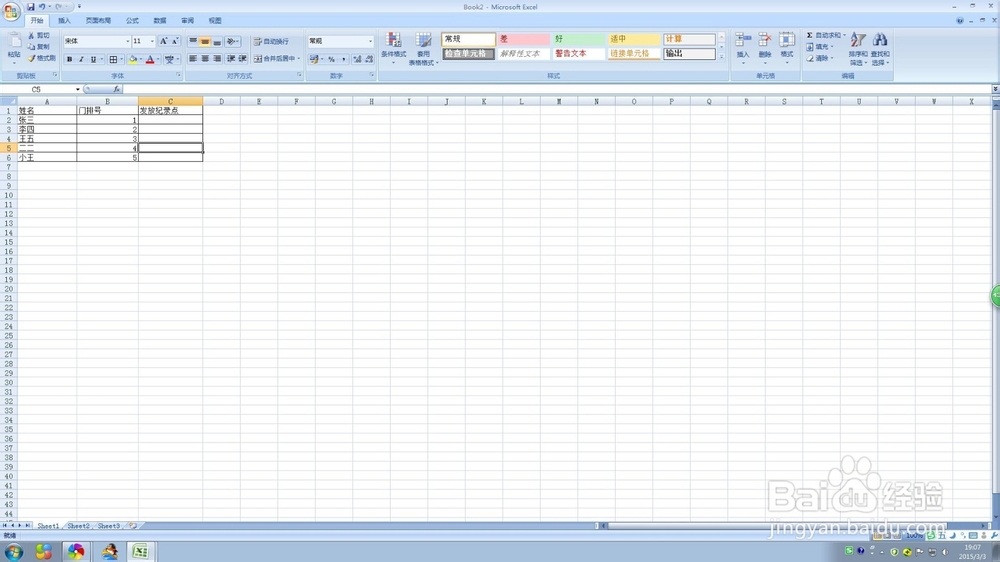Select column D header

tap(221, 101)
